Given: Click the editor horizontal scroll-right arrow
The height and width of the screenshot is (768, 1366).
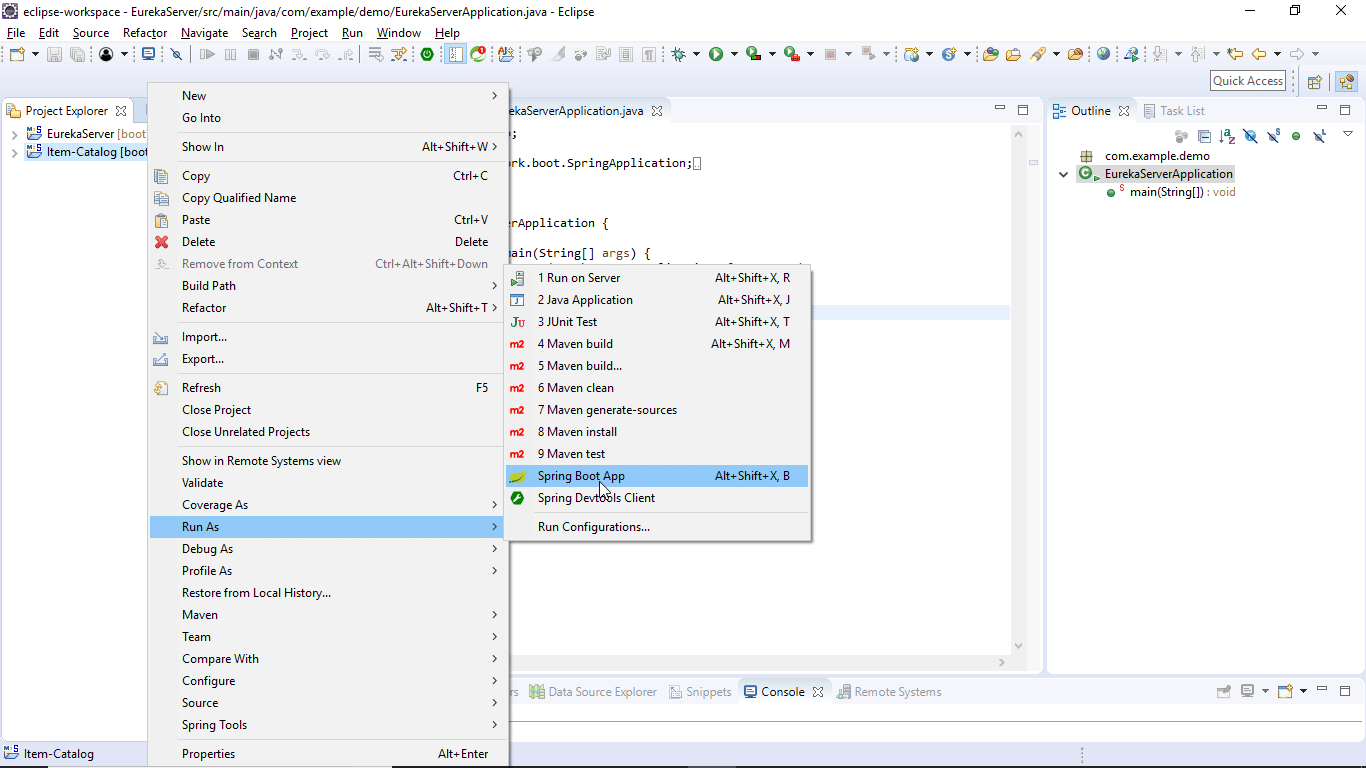Looking at the screenshot, I should click(x=1003, y=661).
